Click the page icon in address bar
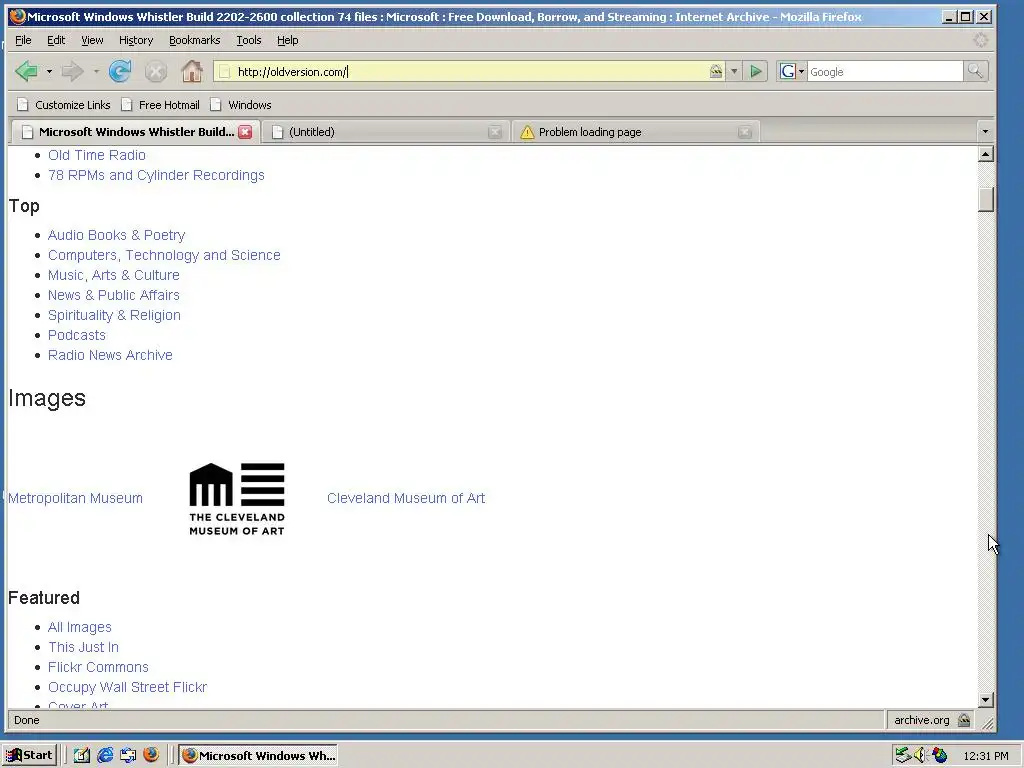 coord(225,72)
